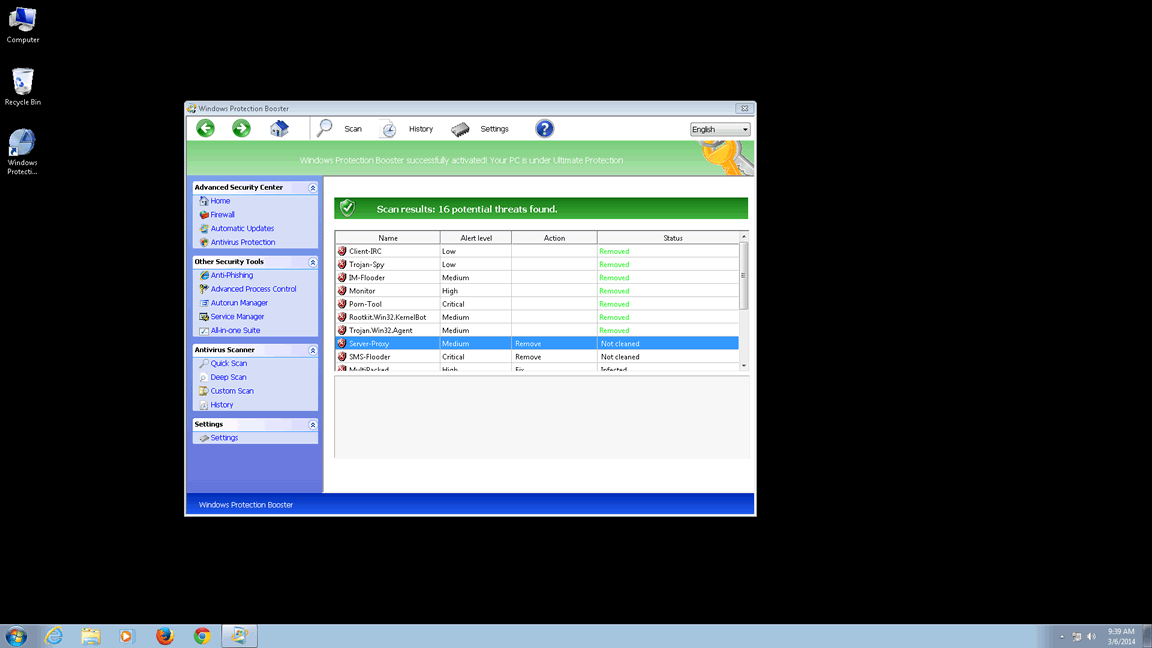Open the English language dropdown
Viewport: 1152px width, 648px height.
[x=719, y=129]
